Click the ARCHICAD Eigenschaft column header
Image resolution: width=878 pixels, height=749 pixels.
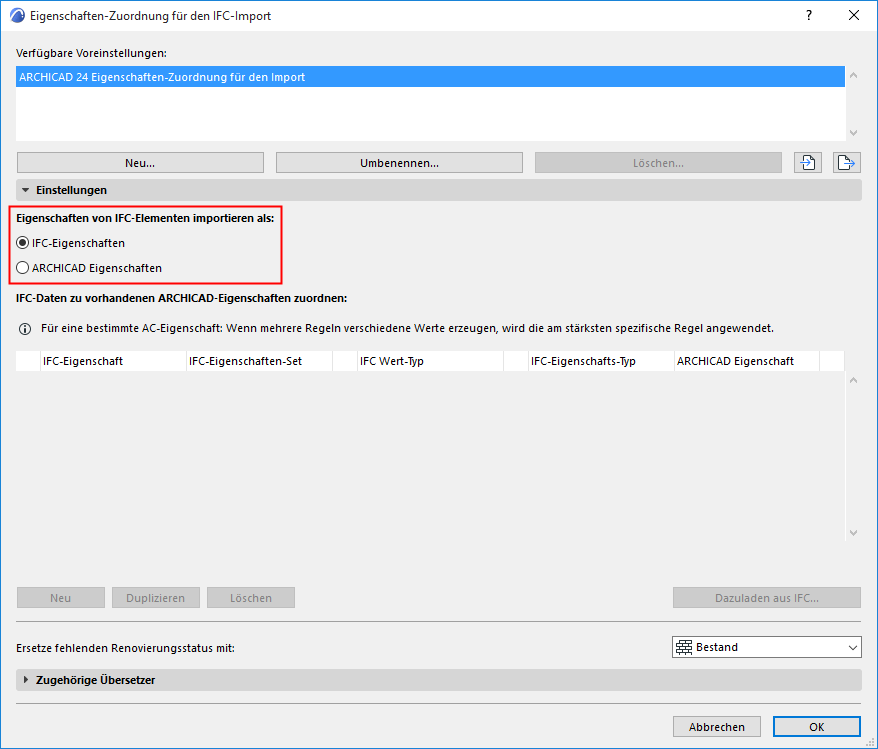746,361
